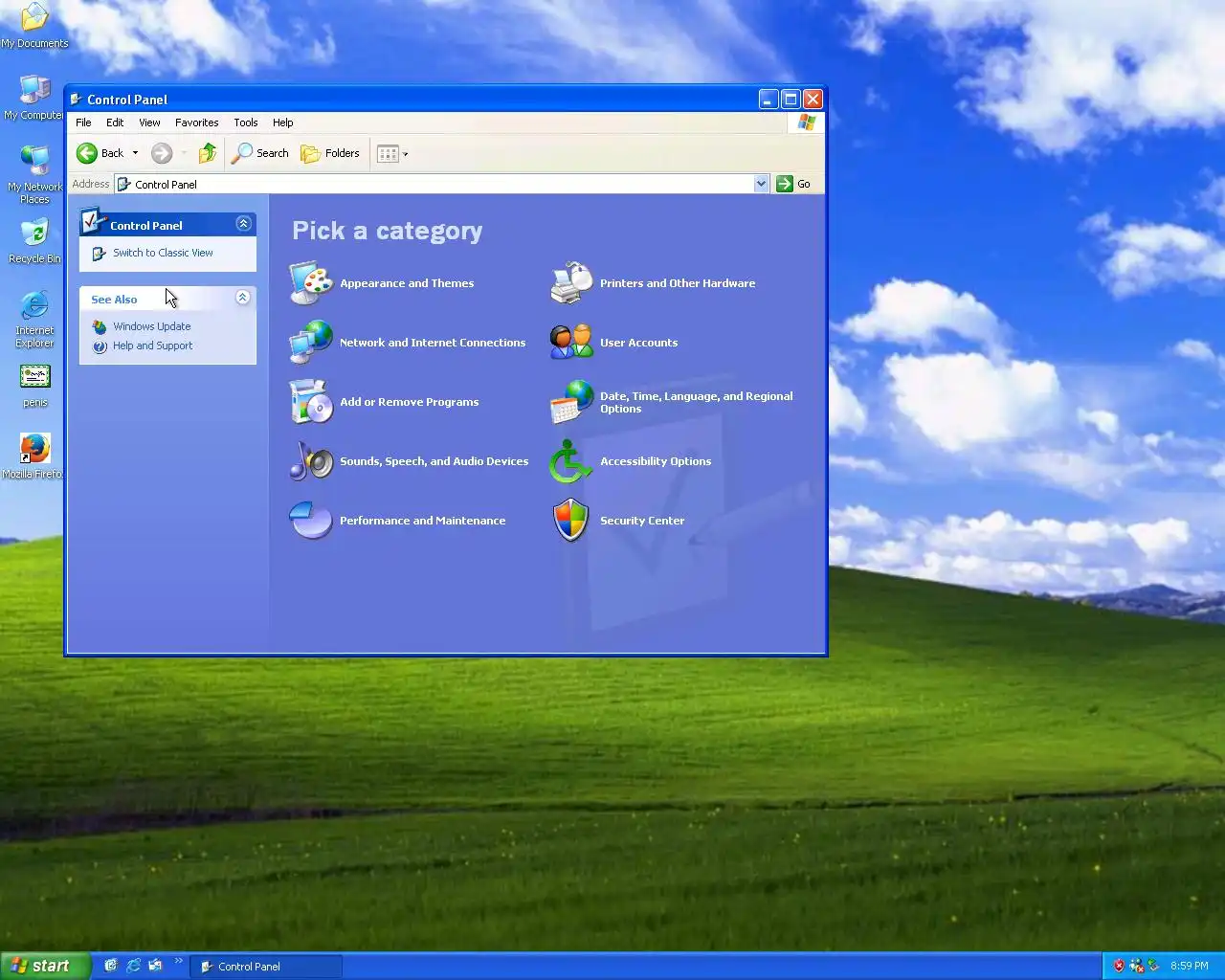Open the View menu
Screen dimensions: 1225x980
tap(149, 122)
